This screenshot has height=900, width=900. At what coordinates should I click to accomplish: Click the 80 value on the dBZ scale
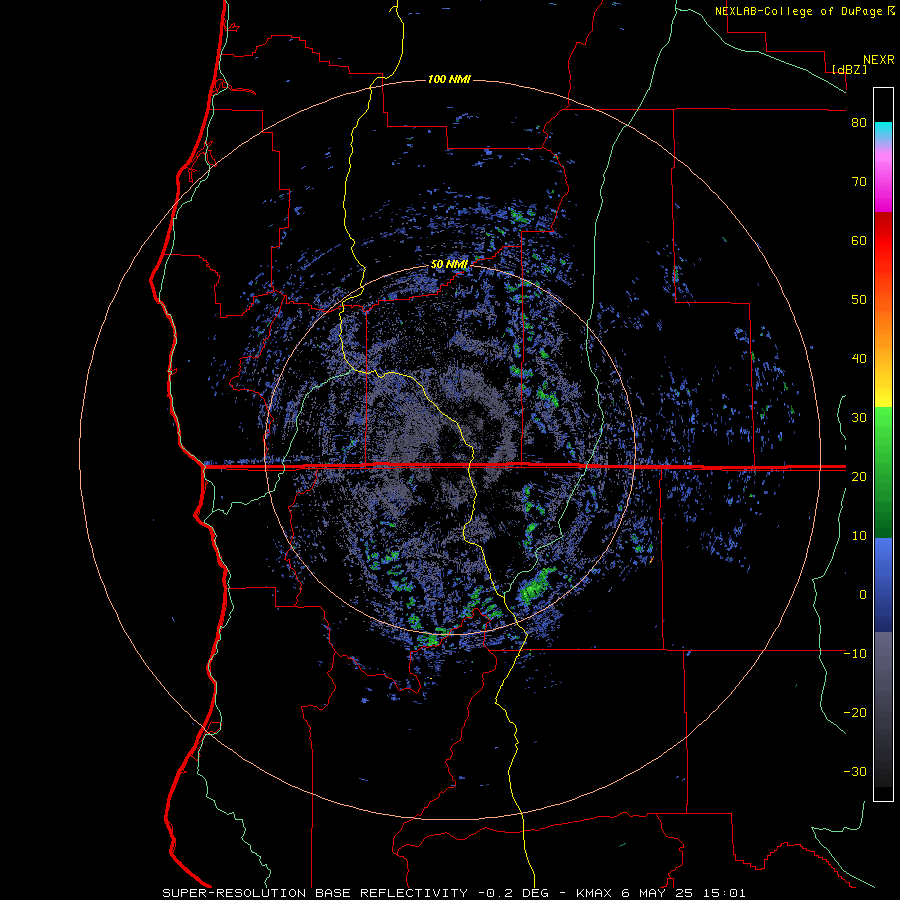pos(859,123)
